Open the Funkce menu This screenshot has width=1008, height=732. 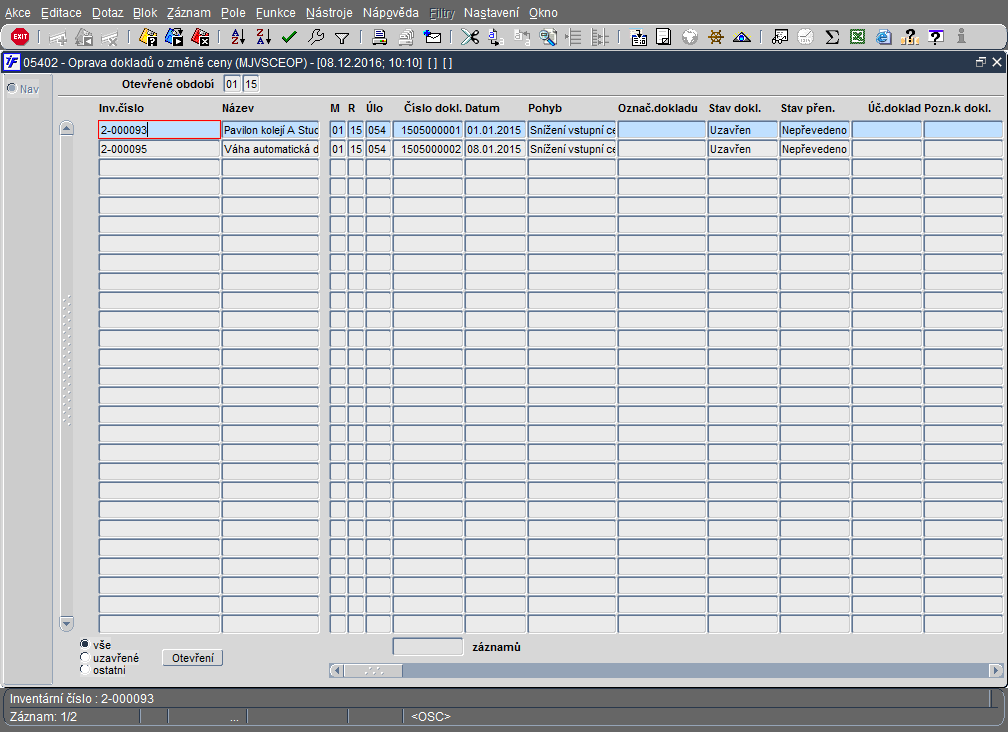click(x=275, y=13)
